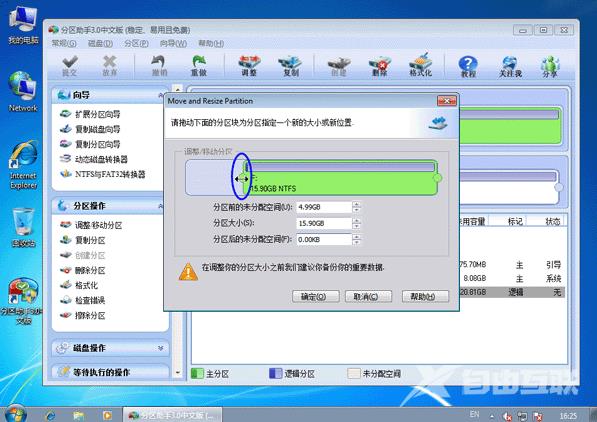Open 我的电脑 desktop icon

coord(23,25)
